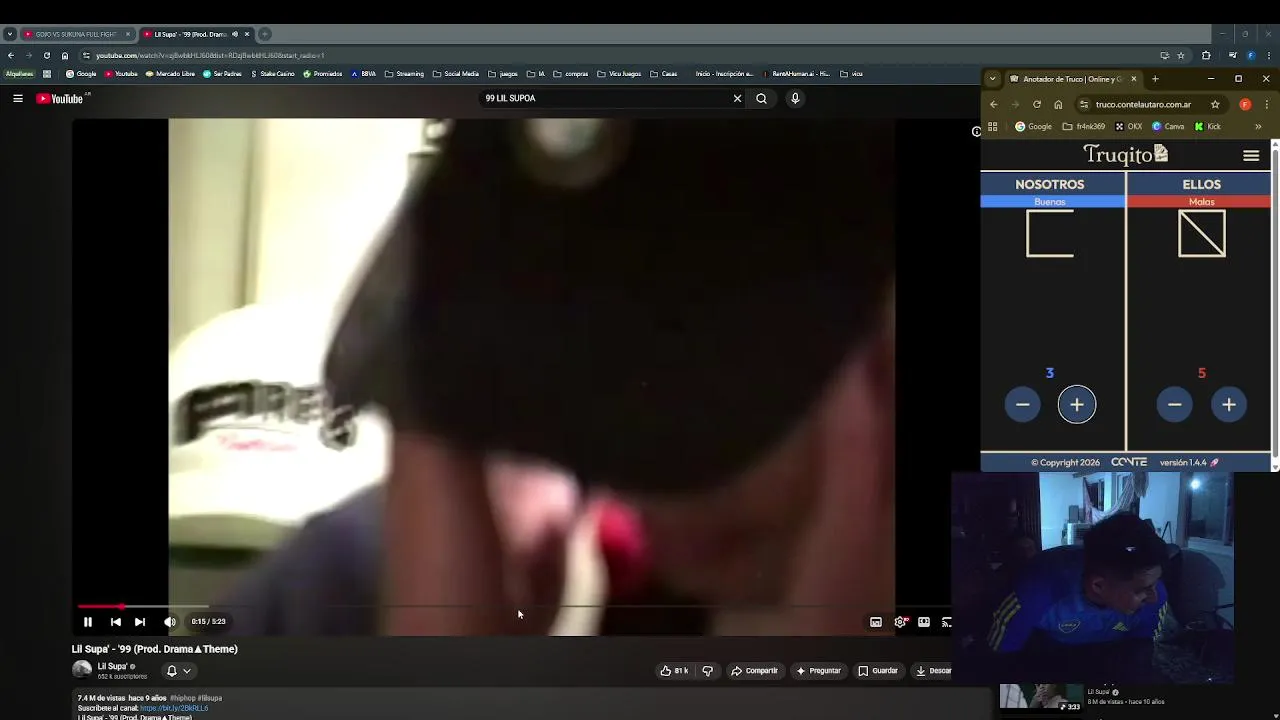Go to the YouTube home logo
Viewport: 1280px width, 720px height.
(62, 98)
